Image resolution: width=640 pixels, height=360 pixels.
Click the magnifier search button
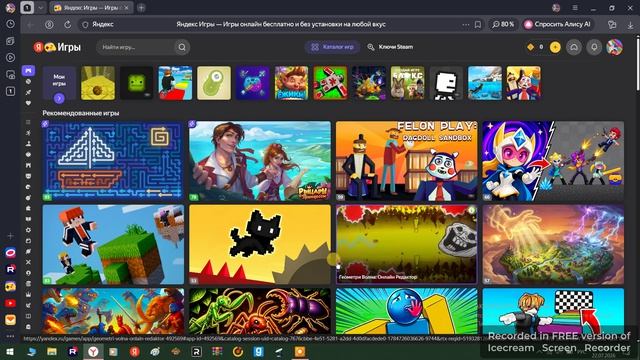click(182, 47)
